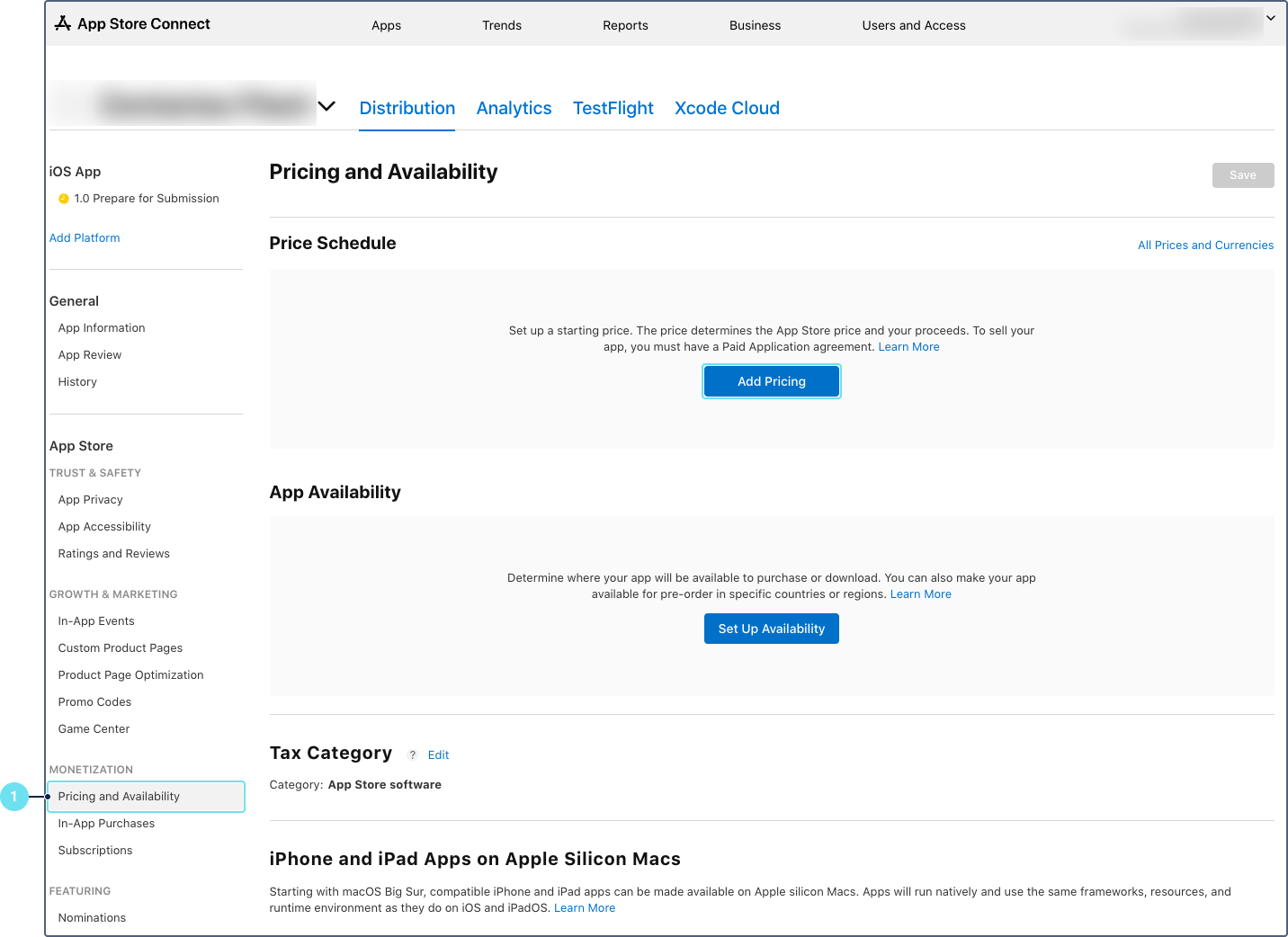Click the Price Schedule section heading
Screen dimensions: 1288x937
point(333,243)
